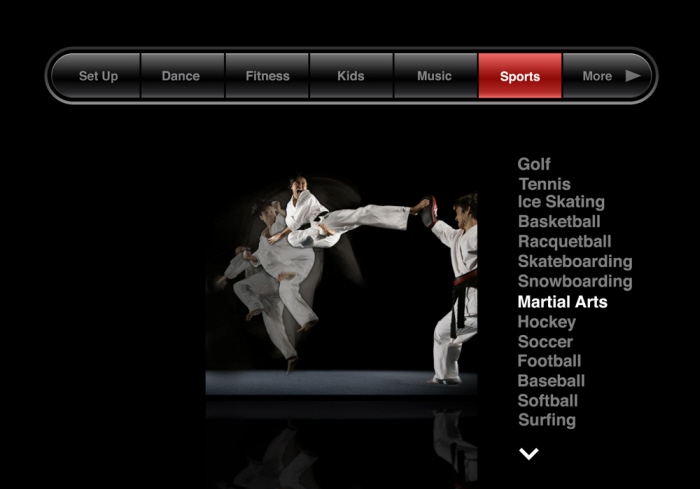The image size is (700, 489).
Task: Choose Golf from the sports list
Action: coord(534,164)
